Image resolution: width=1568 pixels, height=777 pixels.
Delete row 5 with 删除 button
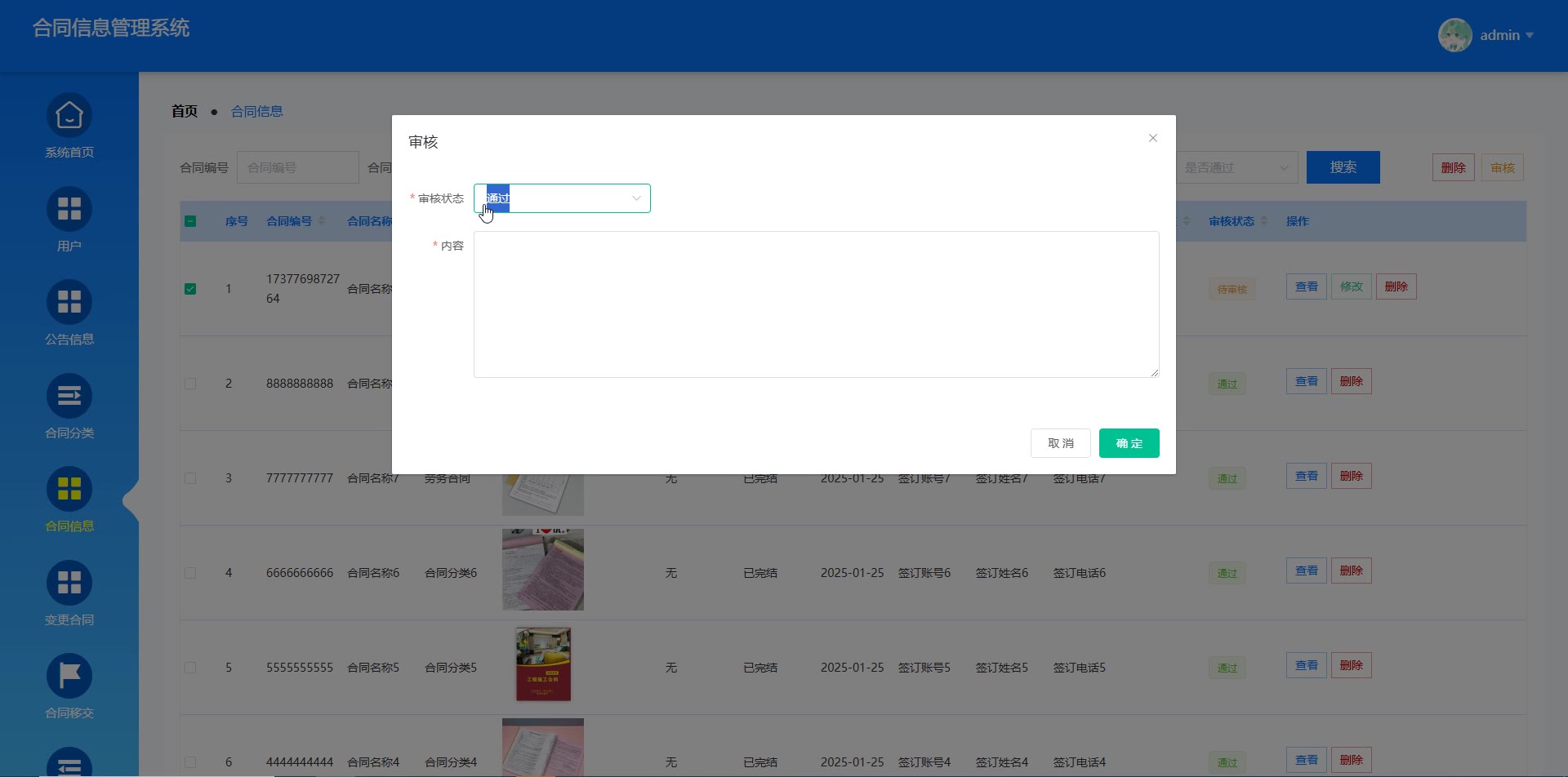(x=1352, y=665)
